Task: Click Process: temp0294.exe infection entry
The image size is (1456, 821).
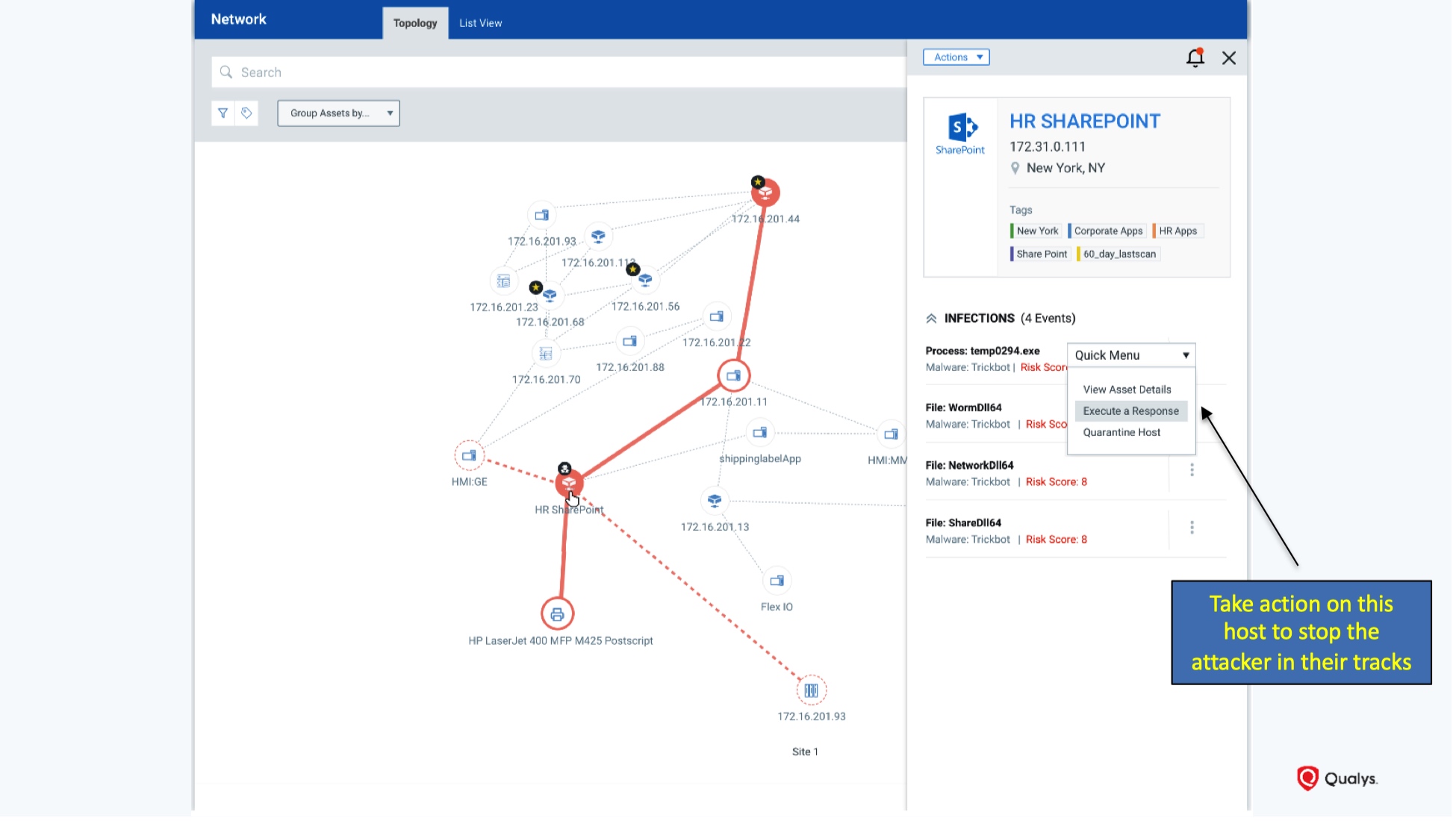Action: click(983, 351)
